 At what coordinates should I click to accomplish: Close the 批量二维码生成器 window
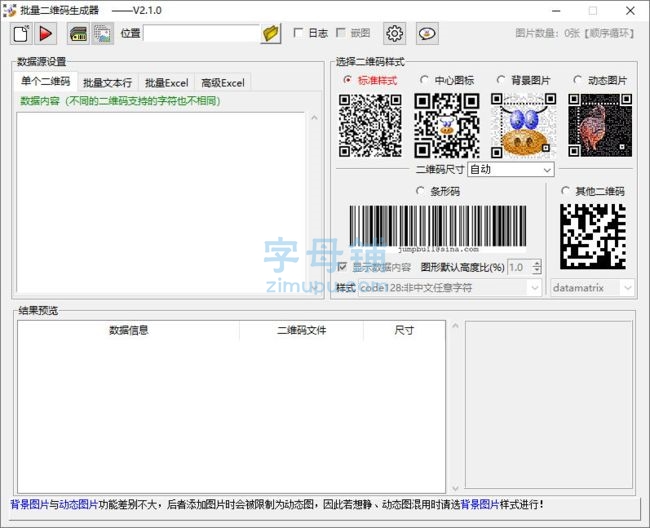(x=630, y=11)
